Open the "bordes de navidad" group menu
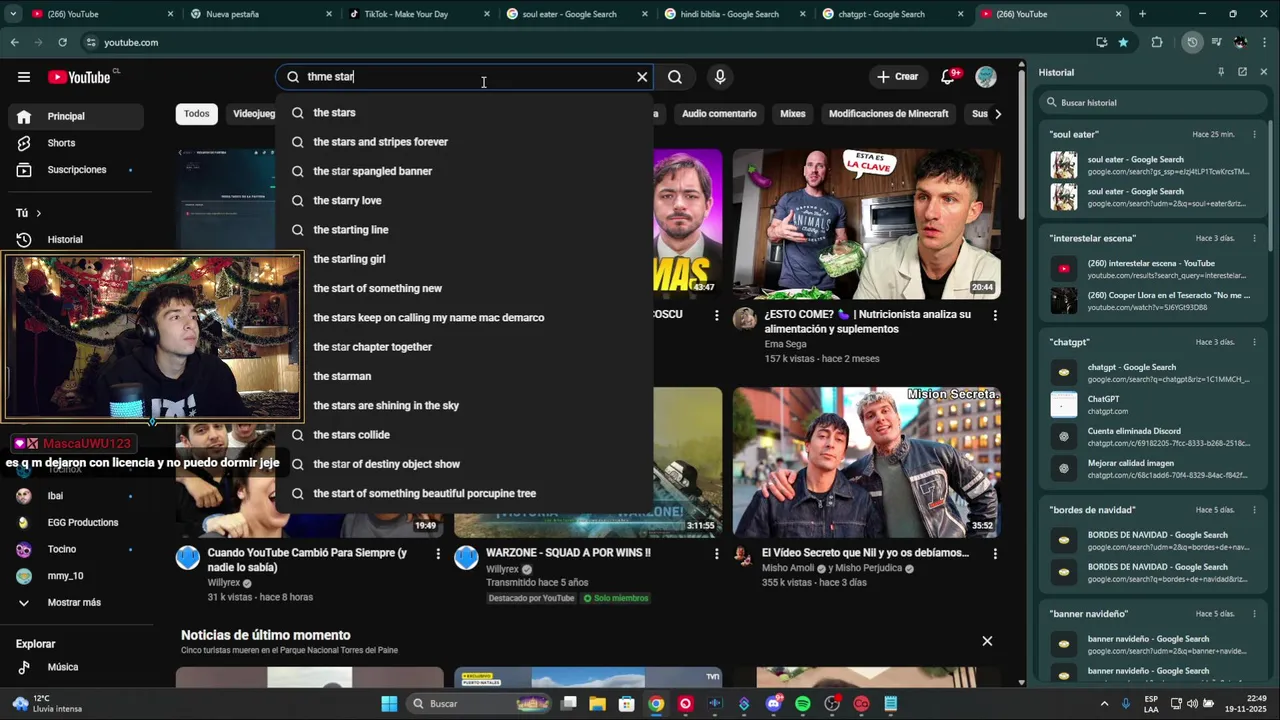The image size is (1280, 720). click(1255, 510)
